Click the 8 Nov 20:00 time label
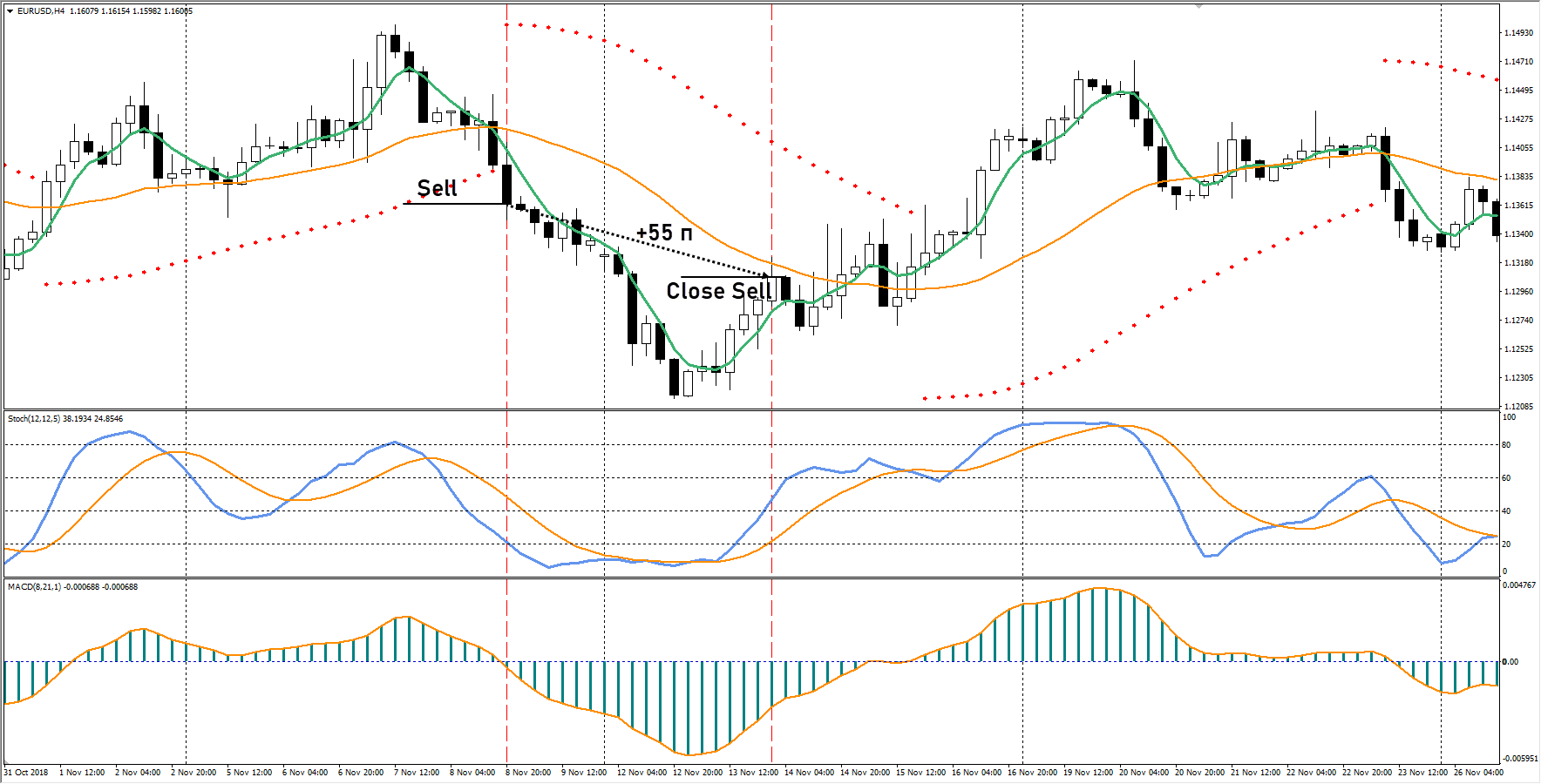The width and height of the screenshot is (1541, 784). click(527, 773)
